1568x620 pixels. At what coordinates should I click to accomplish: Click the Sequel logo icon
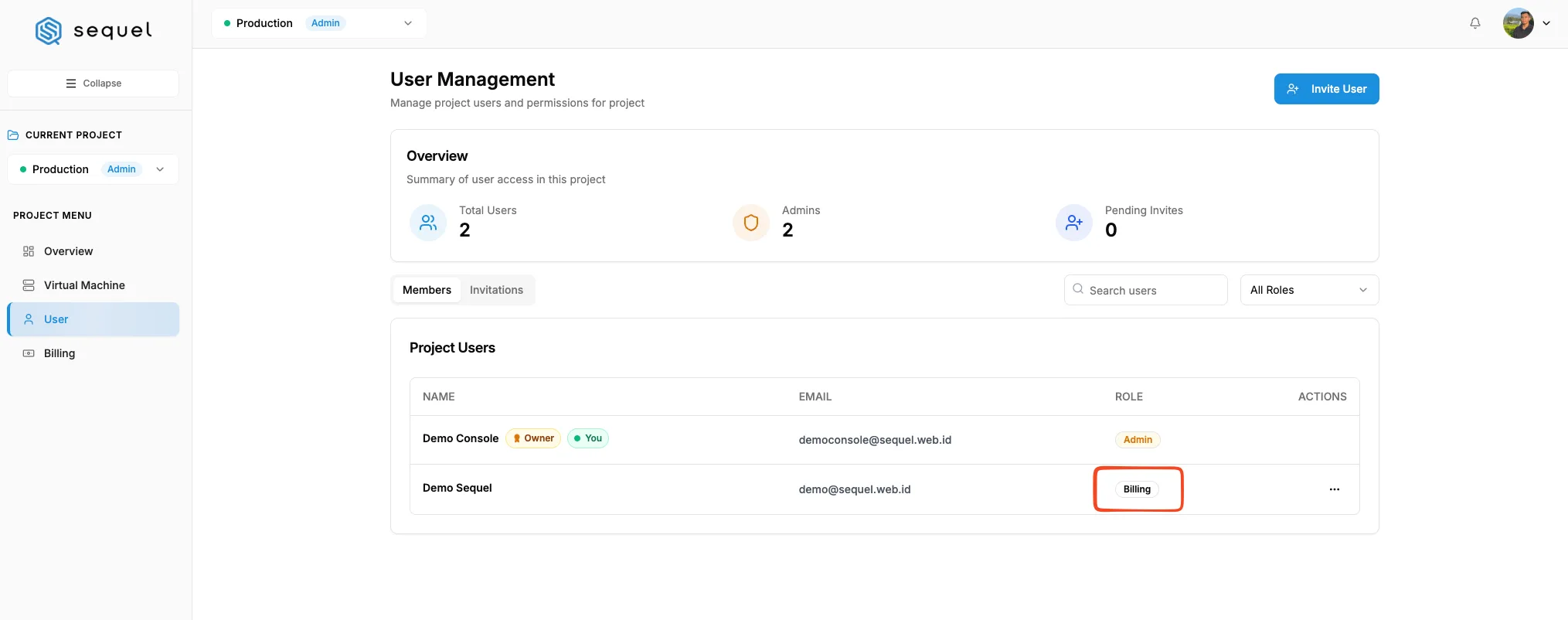click(x=49, y=31)
